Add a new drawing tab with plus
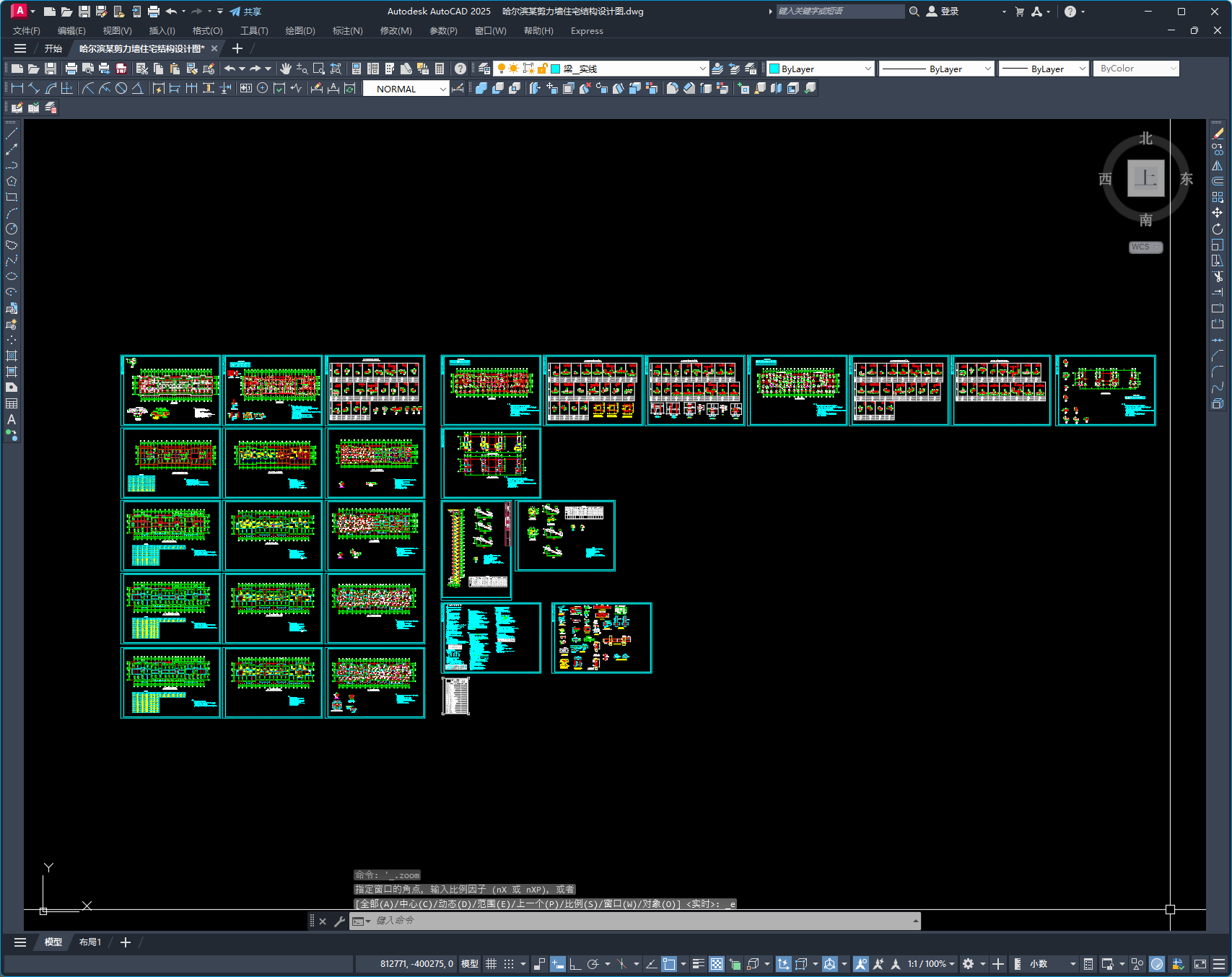Viewport: 1232px width, 977px height. [x=237, y=48]
